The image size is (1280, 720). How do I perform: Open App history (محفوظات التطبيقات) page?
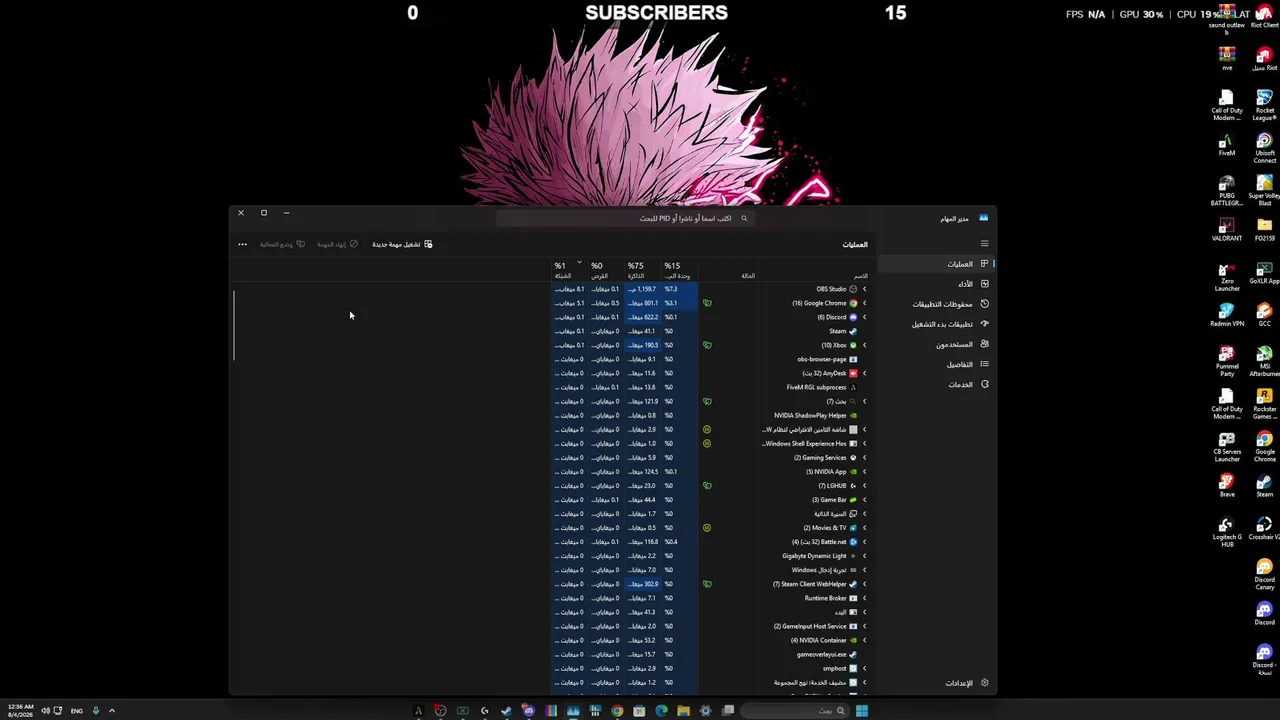tap(935, 304)
